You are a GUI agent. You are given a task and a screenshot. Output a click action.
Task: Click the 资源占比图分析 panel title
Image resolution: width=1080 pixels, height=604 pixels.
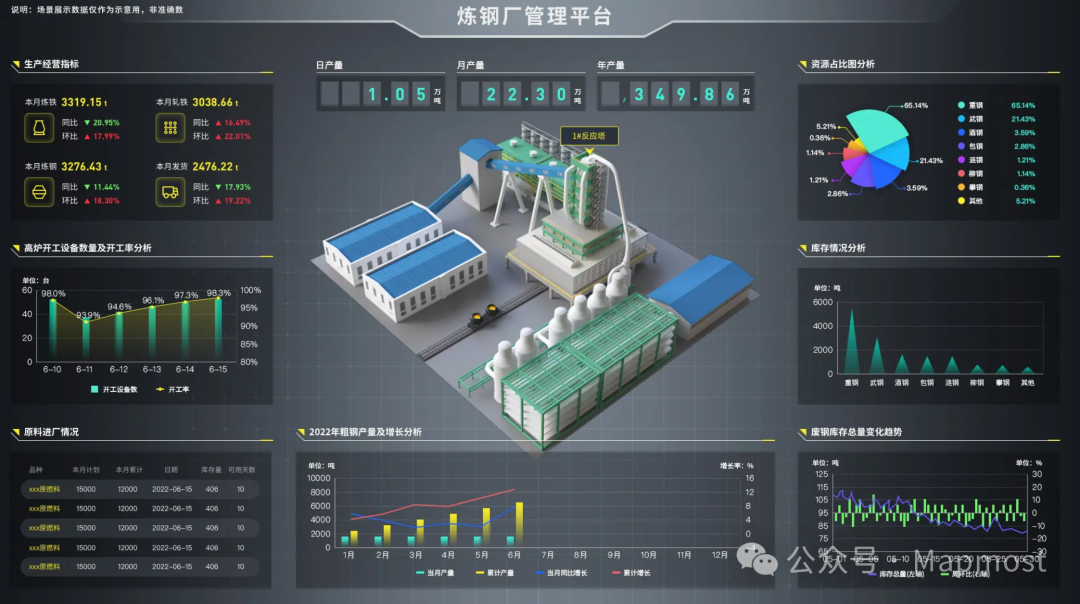tap(842, 64)
